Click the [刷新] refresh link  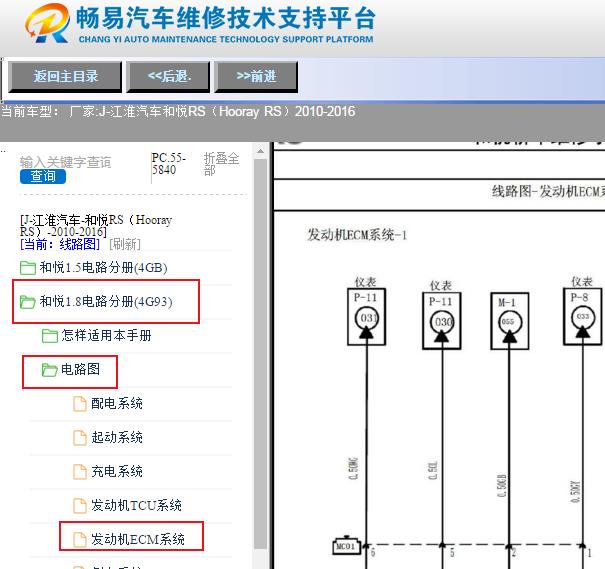[125, 244]
